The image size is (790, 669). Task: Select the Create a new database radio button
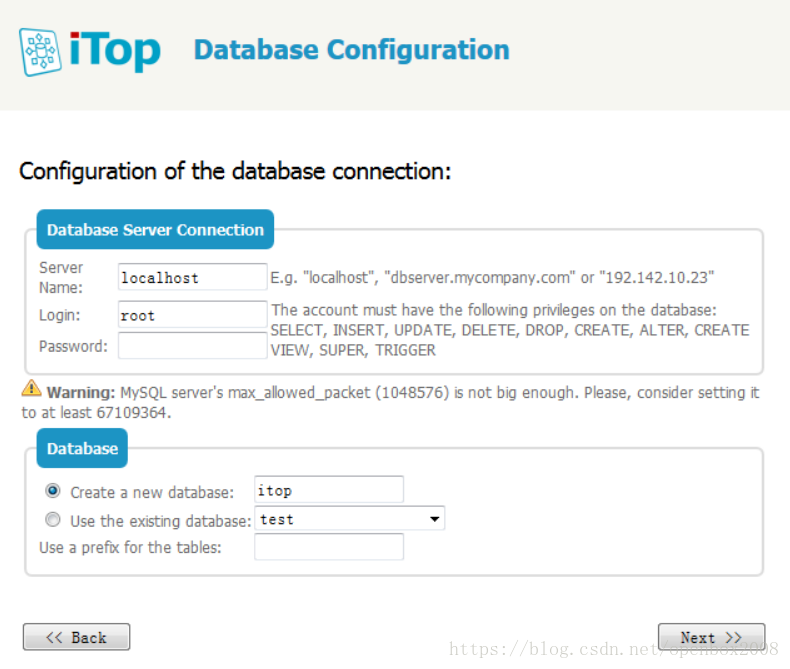[53, 491]
